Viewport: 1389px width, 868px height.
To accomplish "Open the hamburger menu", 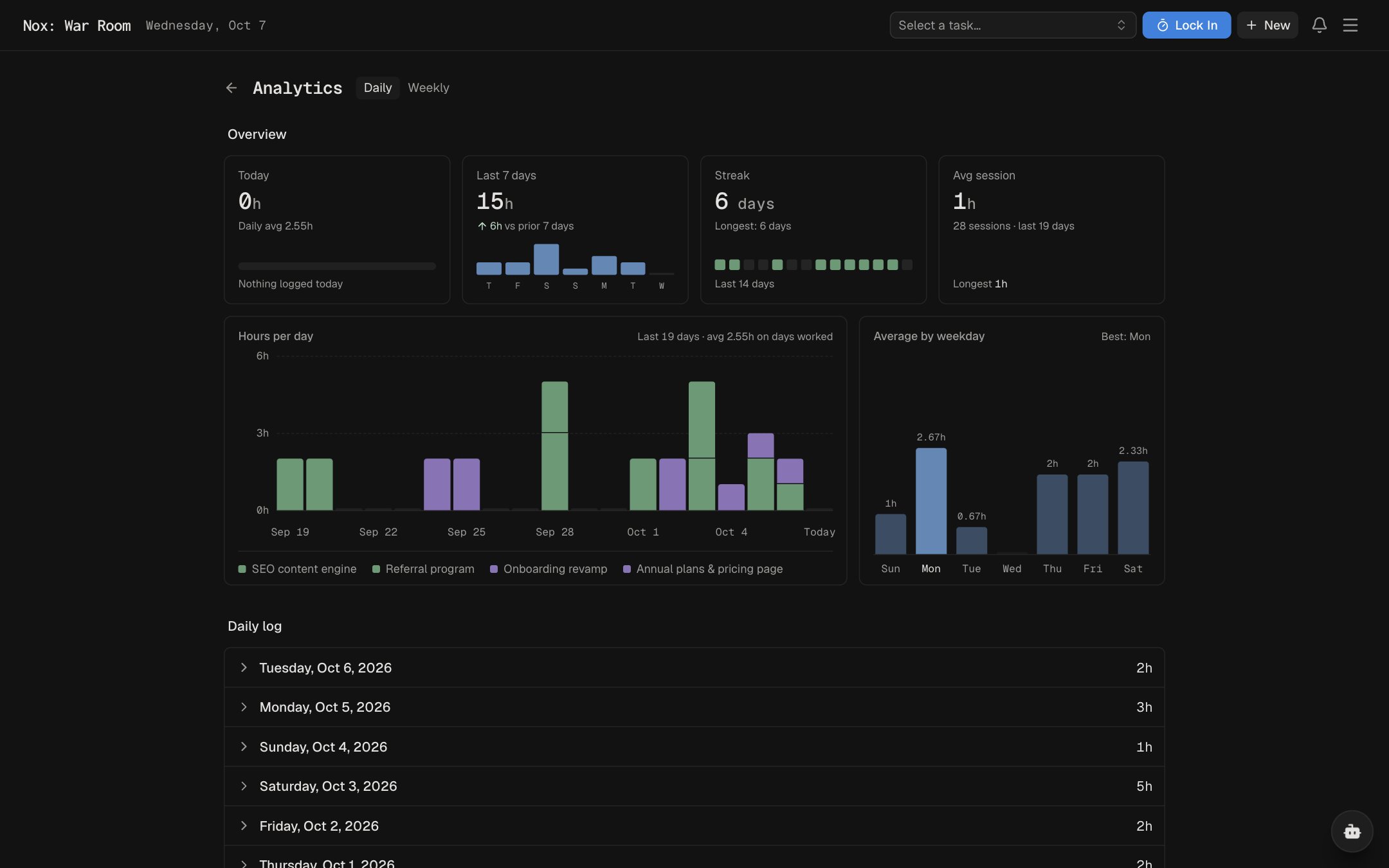I will tap(1350, 25).
